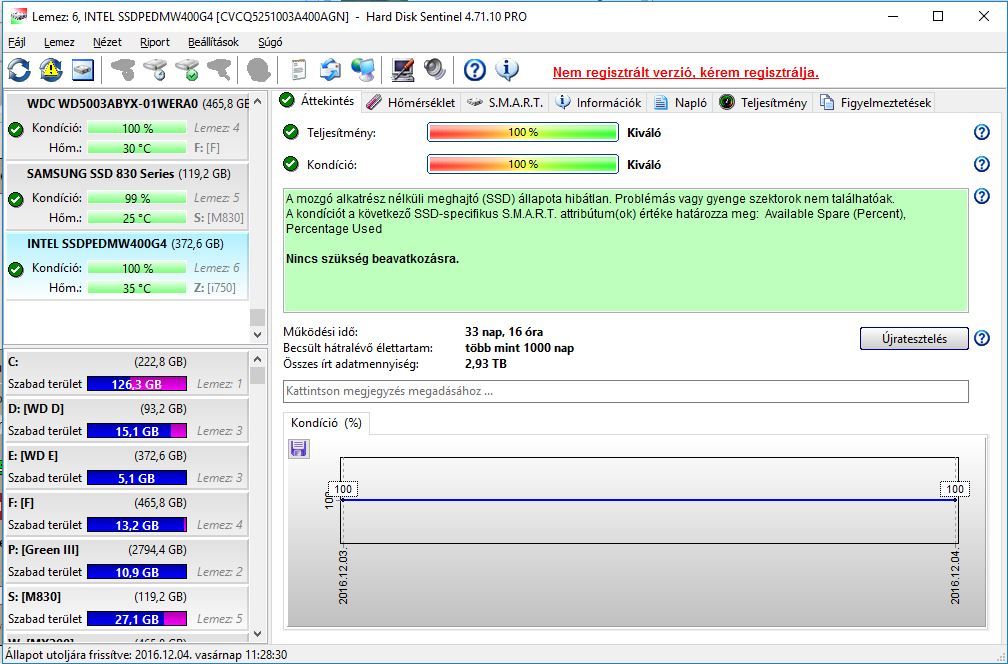Click the disk with clock test icon
Image resolution: width=1008 pixels, height=664 pixels.
pos(155,69)
